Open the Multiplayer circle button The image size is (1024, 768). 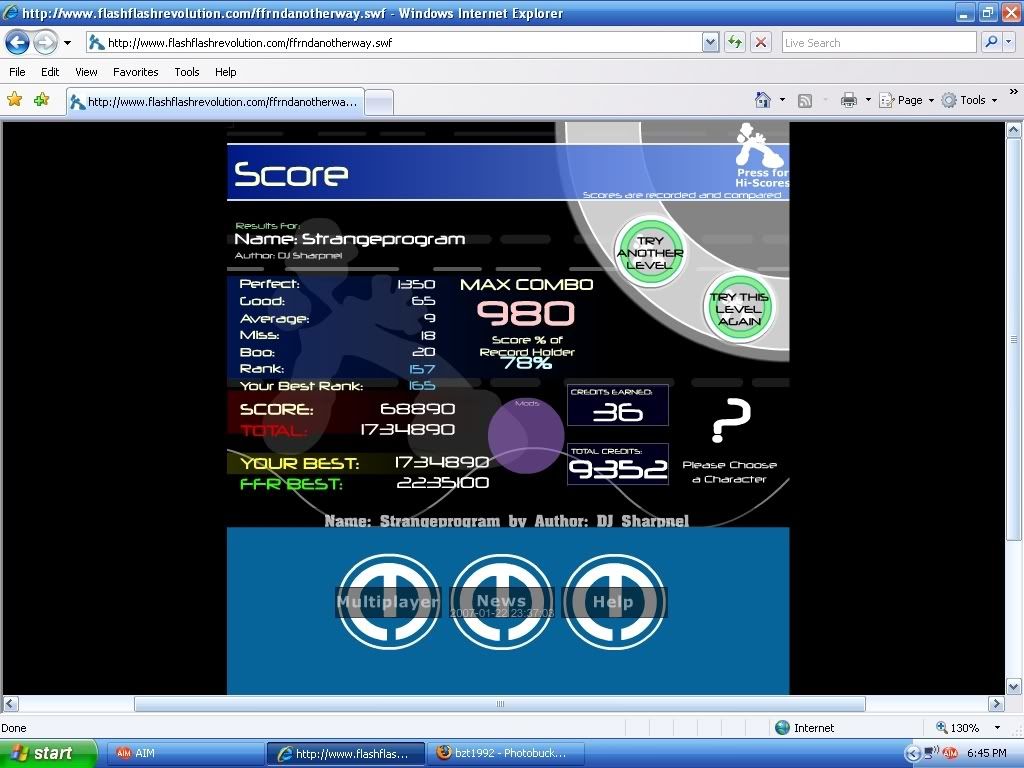[388, 602]
